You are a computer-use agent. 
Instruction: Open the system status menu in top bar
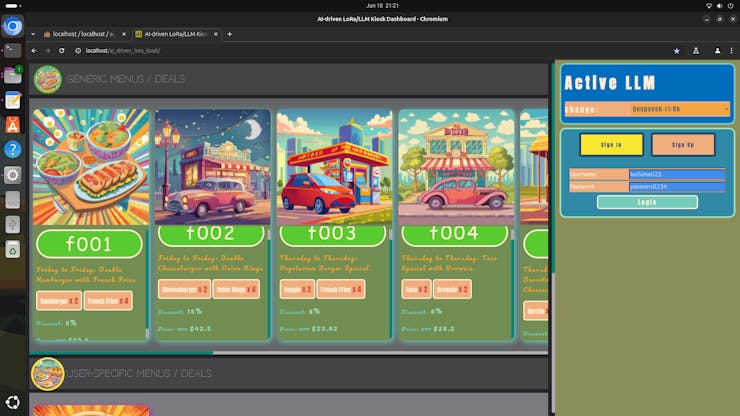coord(720,6)
